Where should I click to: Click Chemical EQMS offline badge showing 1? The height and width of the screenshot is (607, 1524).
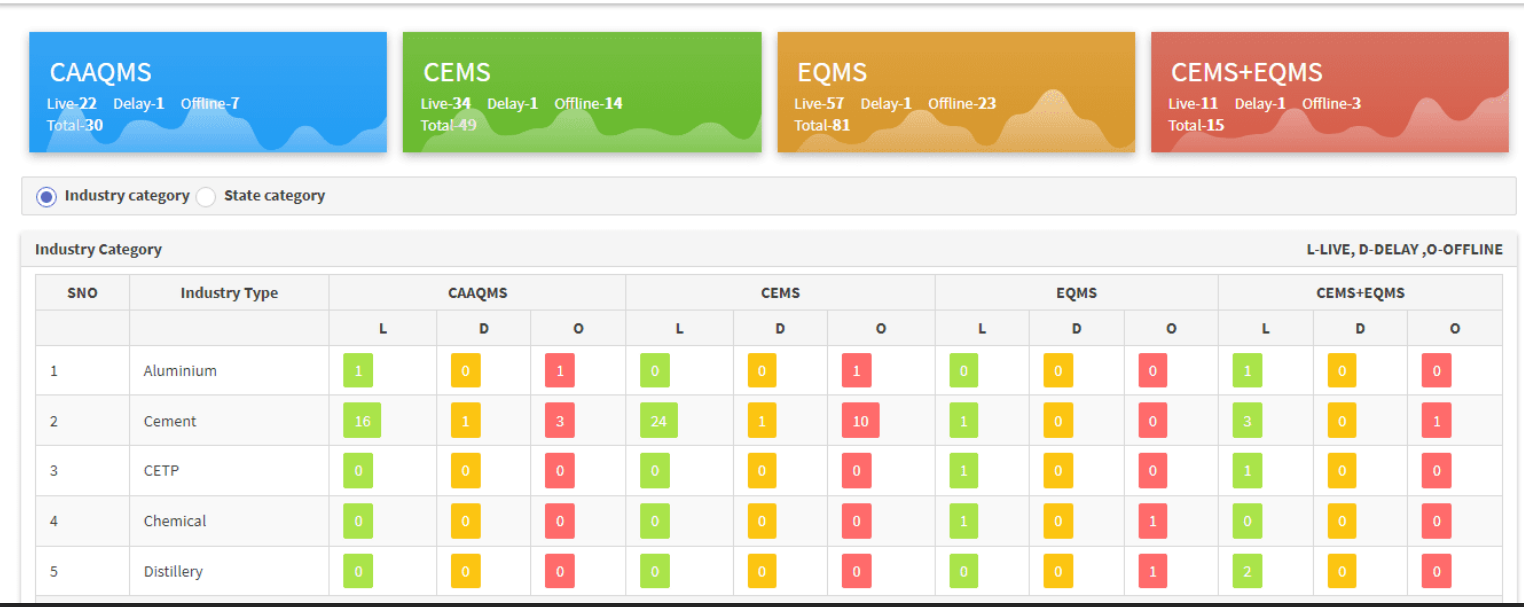1152,522
